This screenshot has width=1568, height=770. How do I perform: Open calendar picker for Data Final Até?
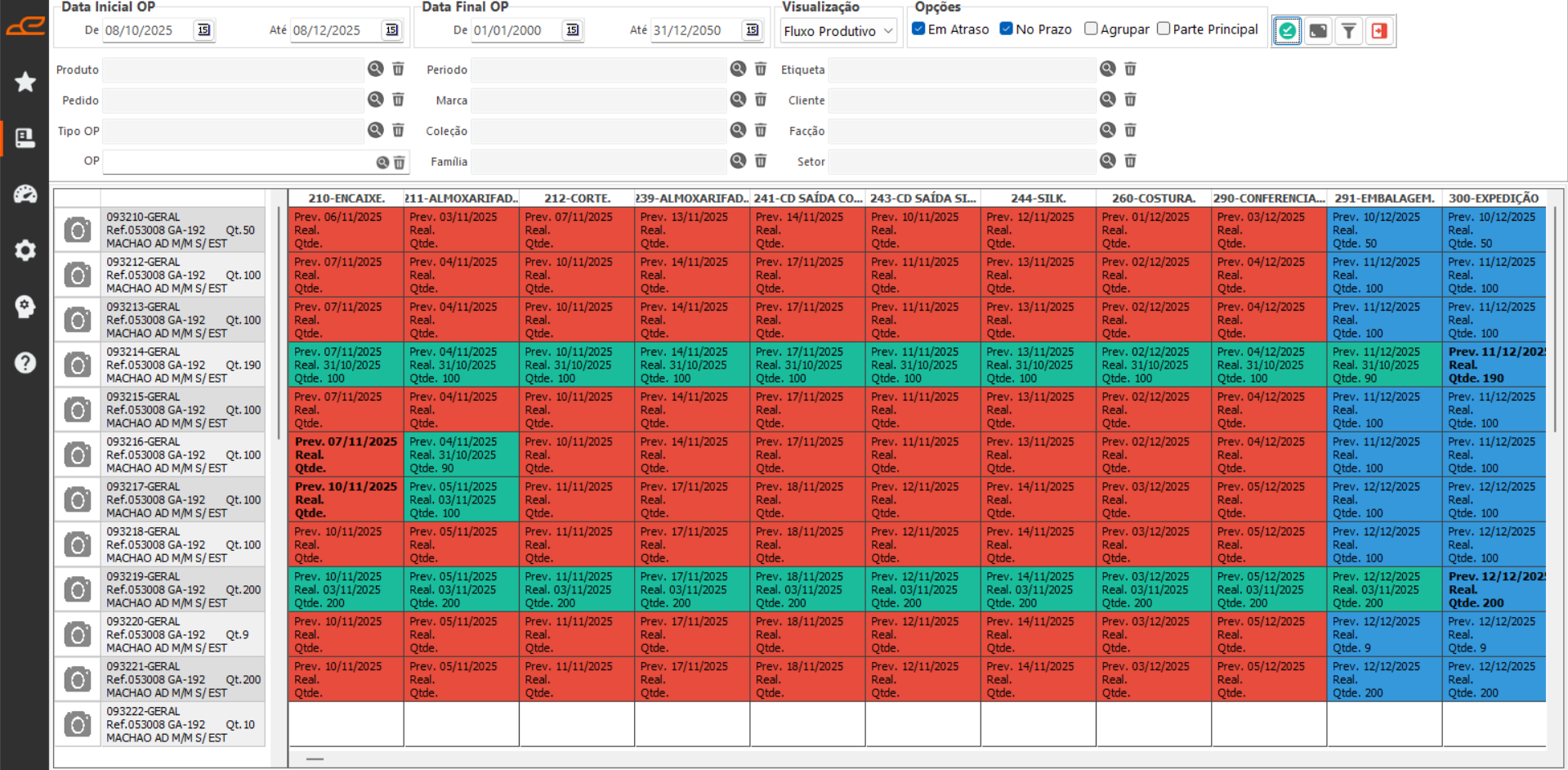coord(752,30)
